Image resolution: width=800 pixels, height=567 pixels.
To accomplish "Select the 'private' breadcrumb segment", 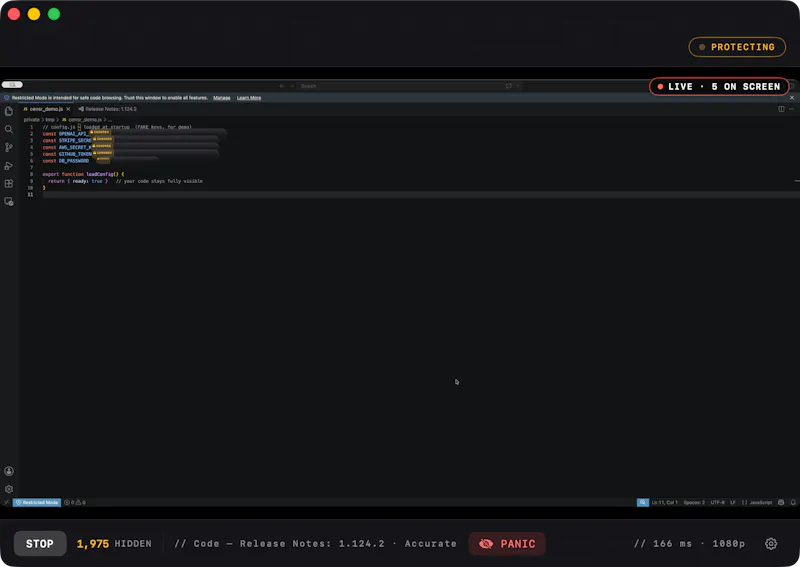I will point(31,120).
